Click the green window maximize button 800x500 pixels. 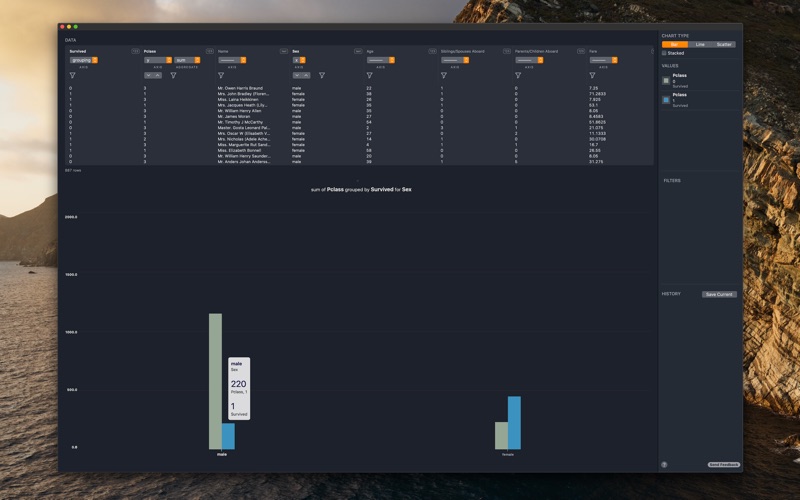click(76, 27)
